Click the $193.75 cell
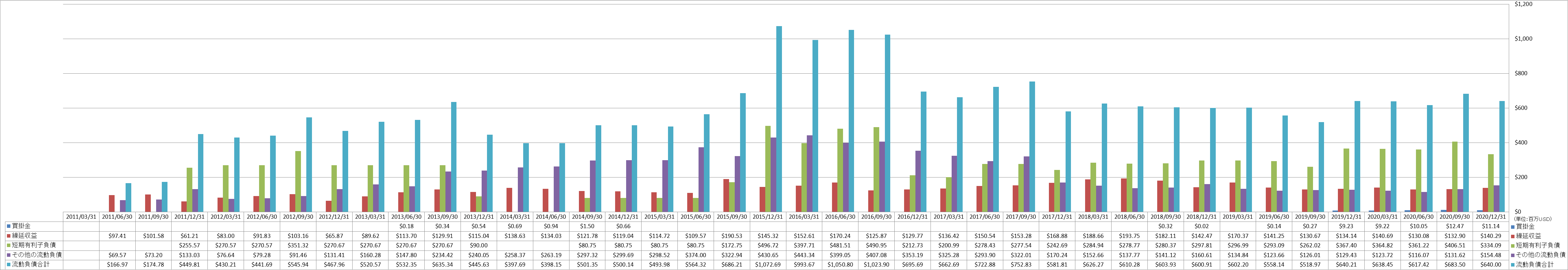 [1130, 235]
